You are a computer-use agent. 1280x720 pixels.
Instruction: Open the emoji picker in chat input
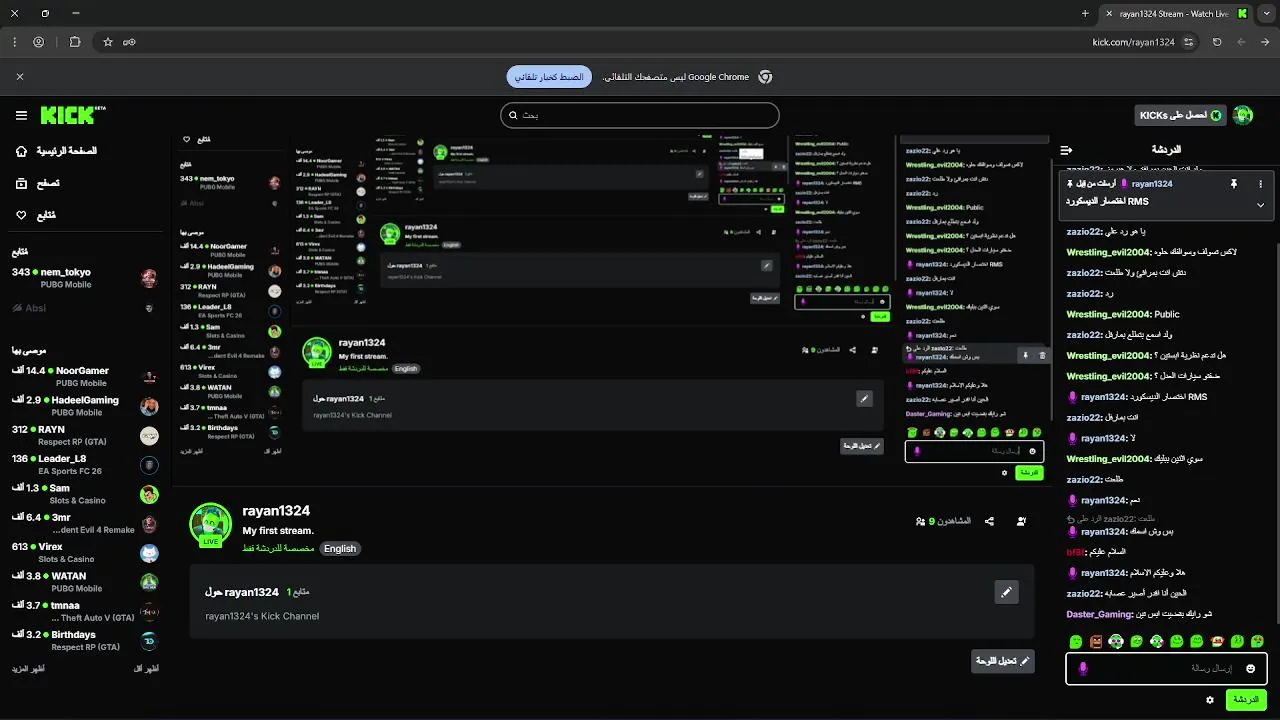tap(1250, 668)
